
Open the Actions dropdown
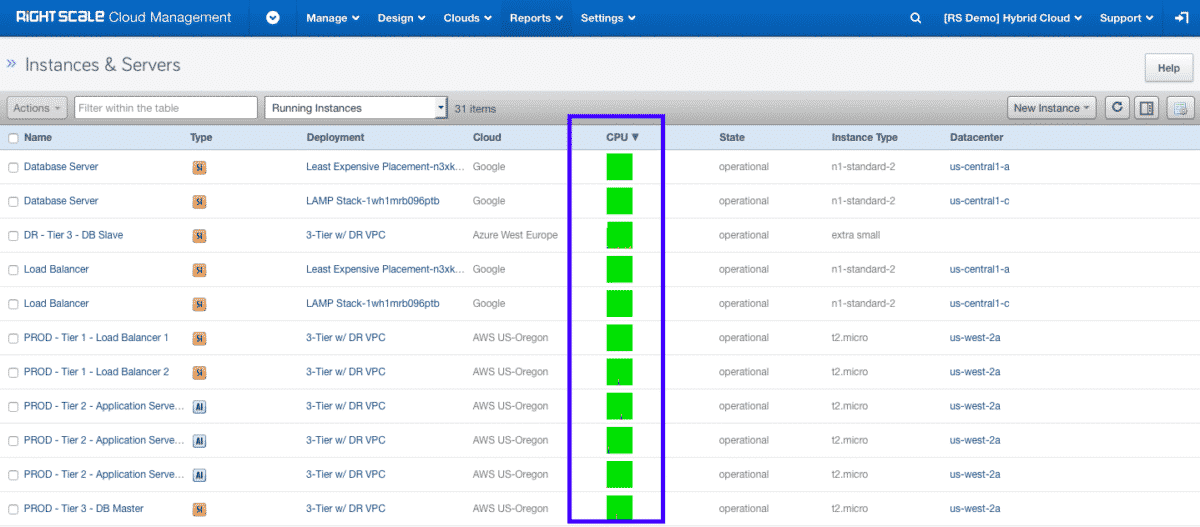pos(37,108)
